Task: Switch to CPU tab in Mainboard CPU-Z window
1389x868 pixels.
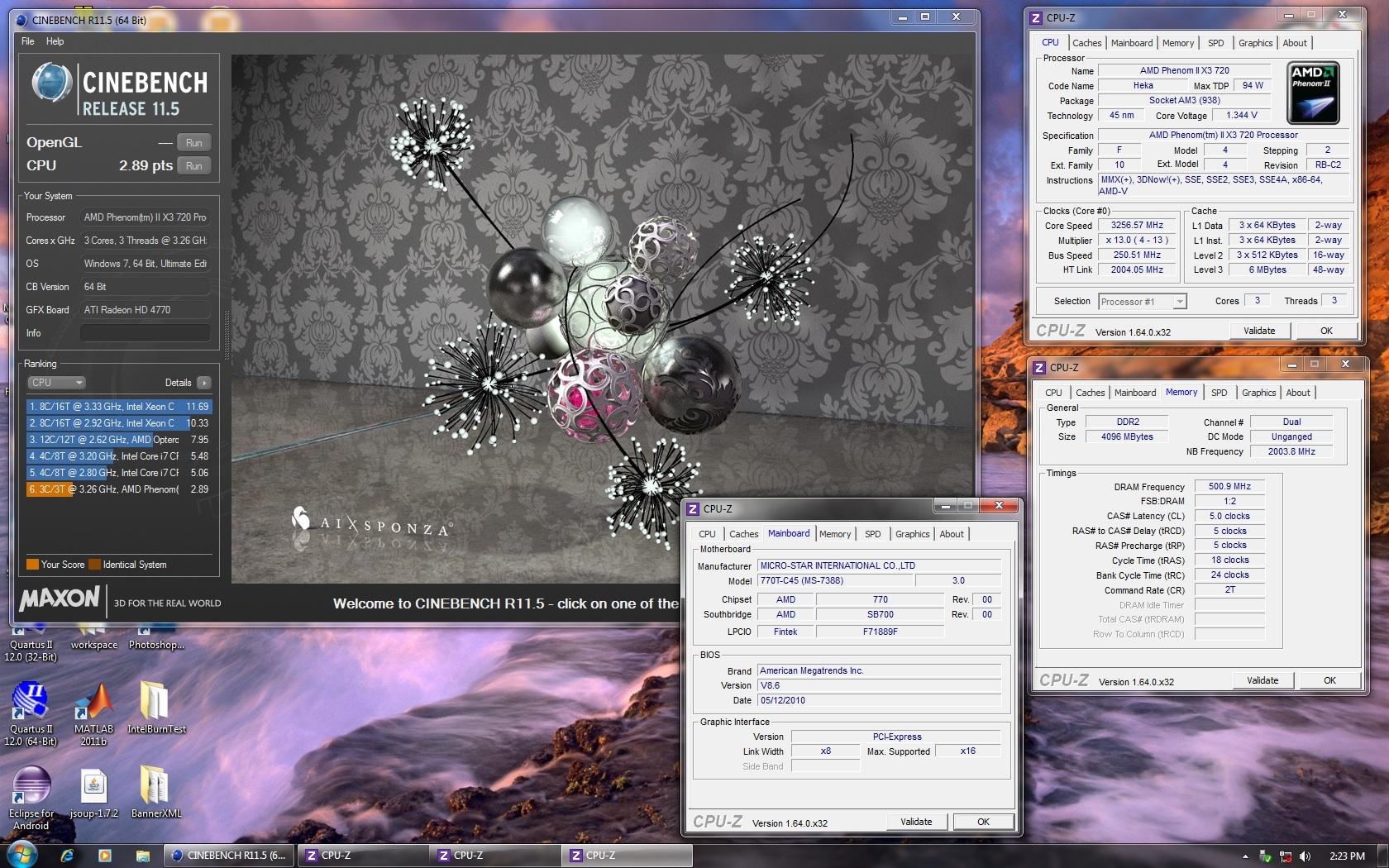Action: click(x=707, y=534)
